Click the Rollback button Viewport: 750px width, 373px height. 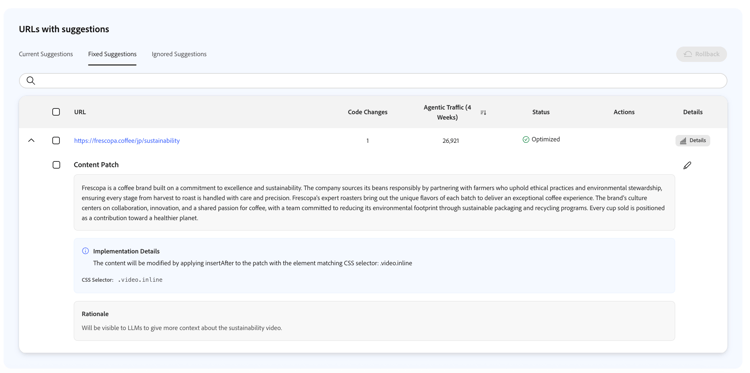(x=701, y=54)
